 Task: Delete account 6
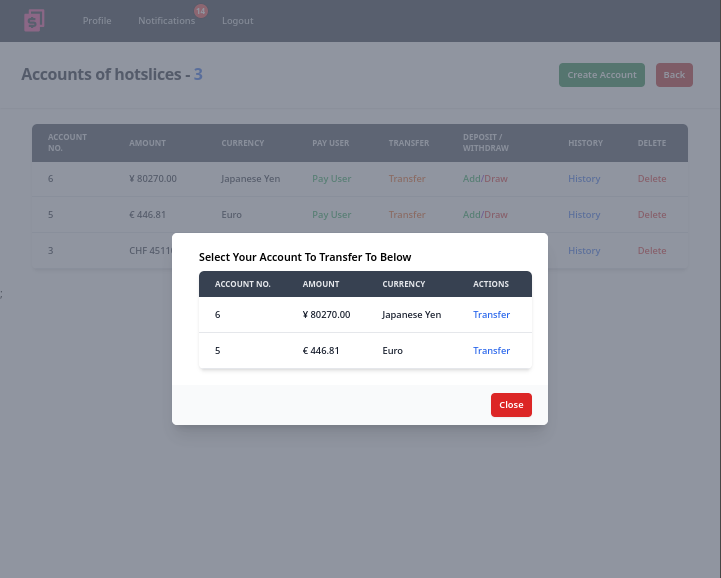[x=652, y=179]
